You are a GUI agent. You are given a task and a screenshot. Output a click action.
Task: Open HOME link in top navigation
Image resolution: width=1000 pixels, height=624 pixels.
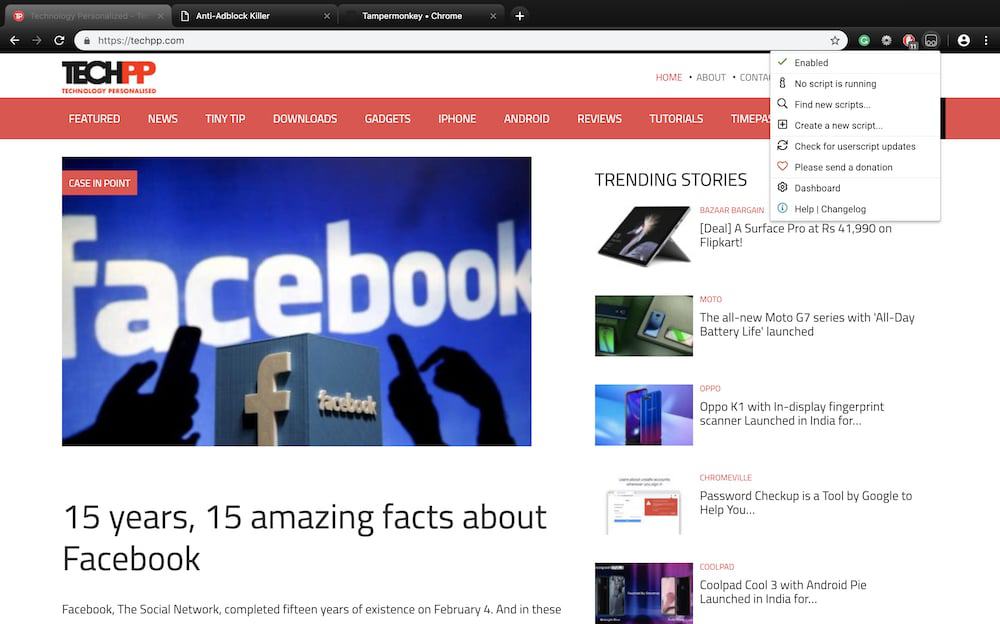point(669,77)
